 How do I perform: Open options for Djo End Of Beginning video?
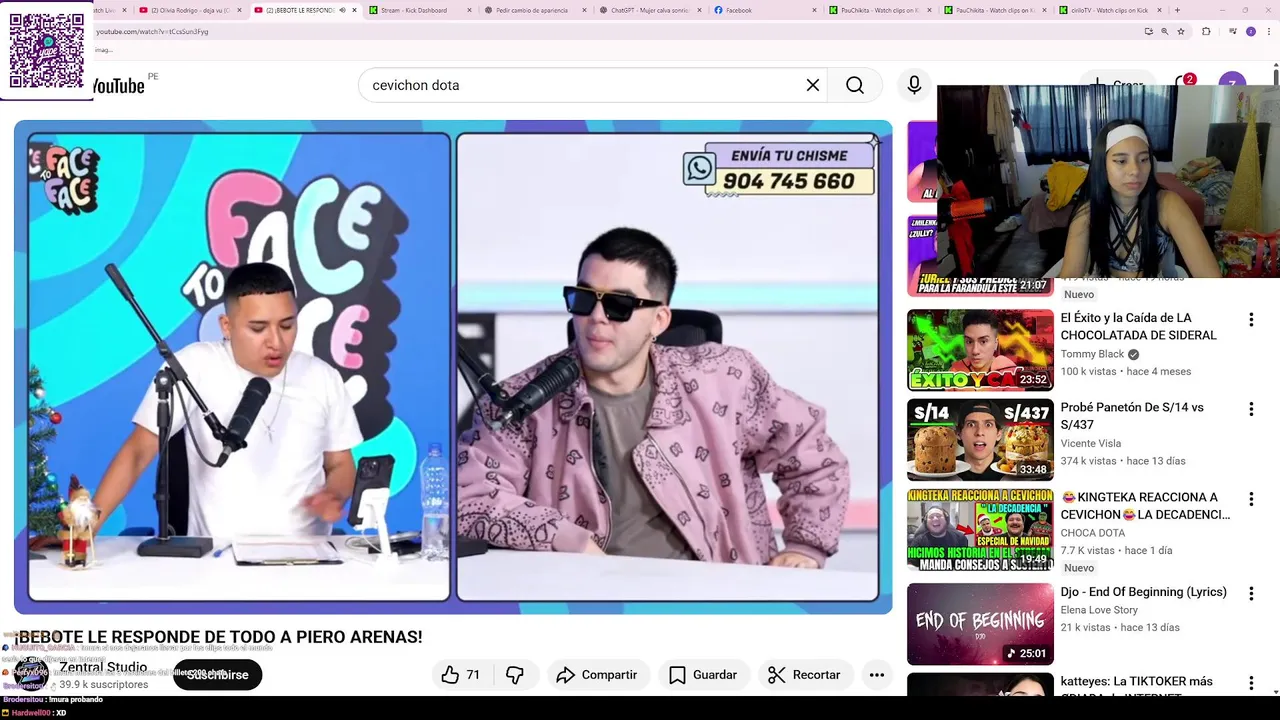point(1251,593)
